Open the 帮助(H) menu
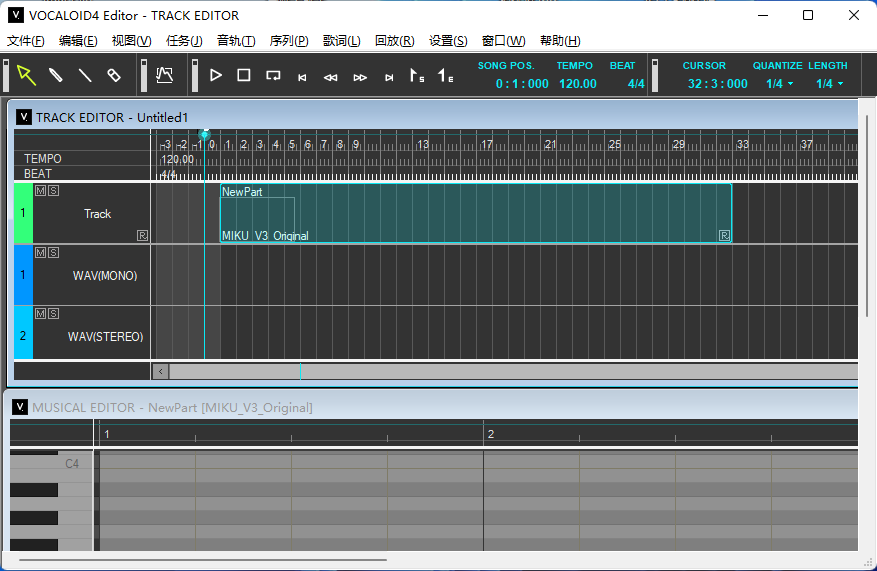877x571 pixels. 560,41
